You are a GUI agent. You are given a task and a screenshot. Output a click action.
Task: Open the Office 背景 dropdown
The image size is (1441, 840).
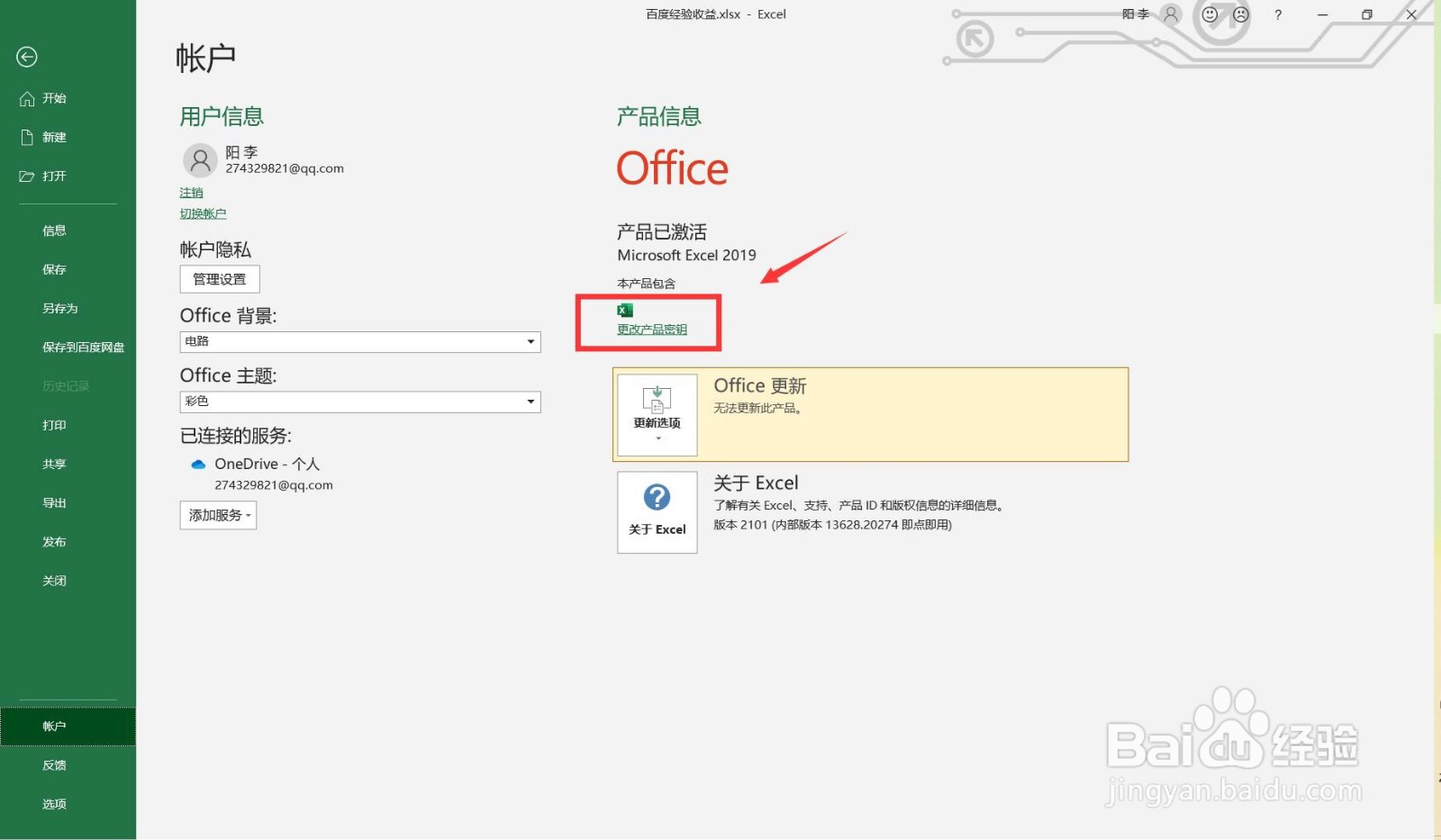pos(360,341)
